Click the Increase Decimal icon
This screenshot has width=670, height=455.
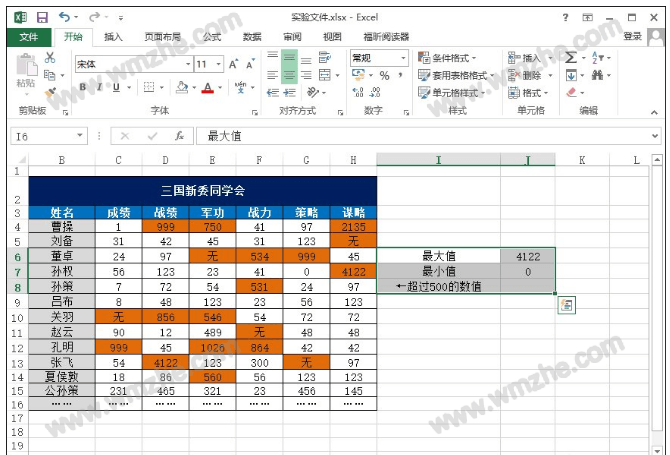point(358,92)
